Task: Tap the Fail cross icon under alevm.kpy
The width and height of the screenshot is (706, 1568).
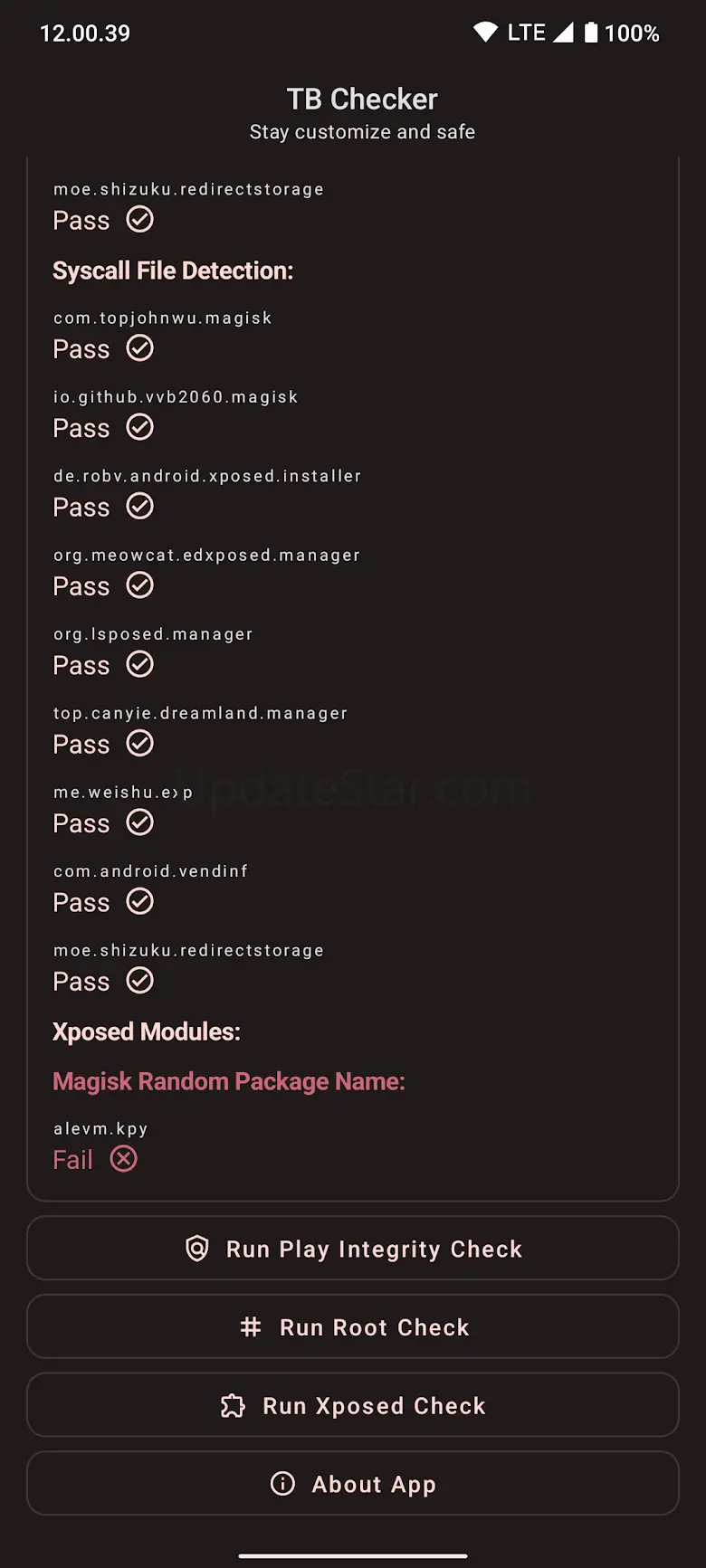Action: (x=124, y=1159)
